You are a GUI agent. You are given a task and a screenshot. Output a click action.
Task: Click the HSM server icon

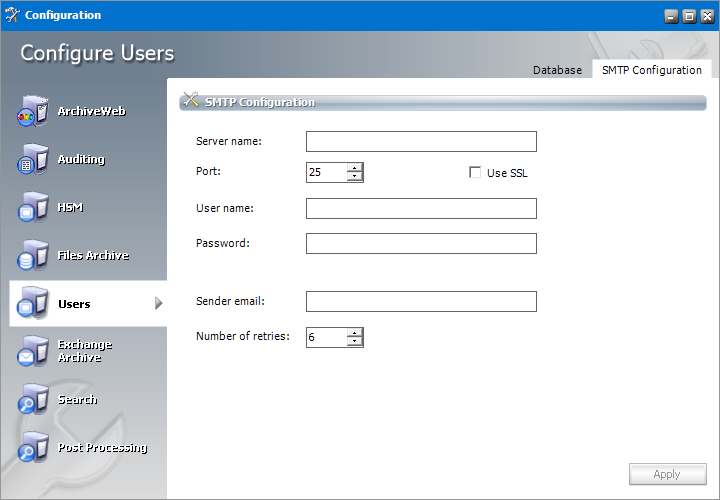pos(33,208)
